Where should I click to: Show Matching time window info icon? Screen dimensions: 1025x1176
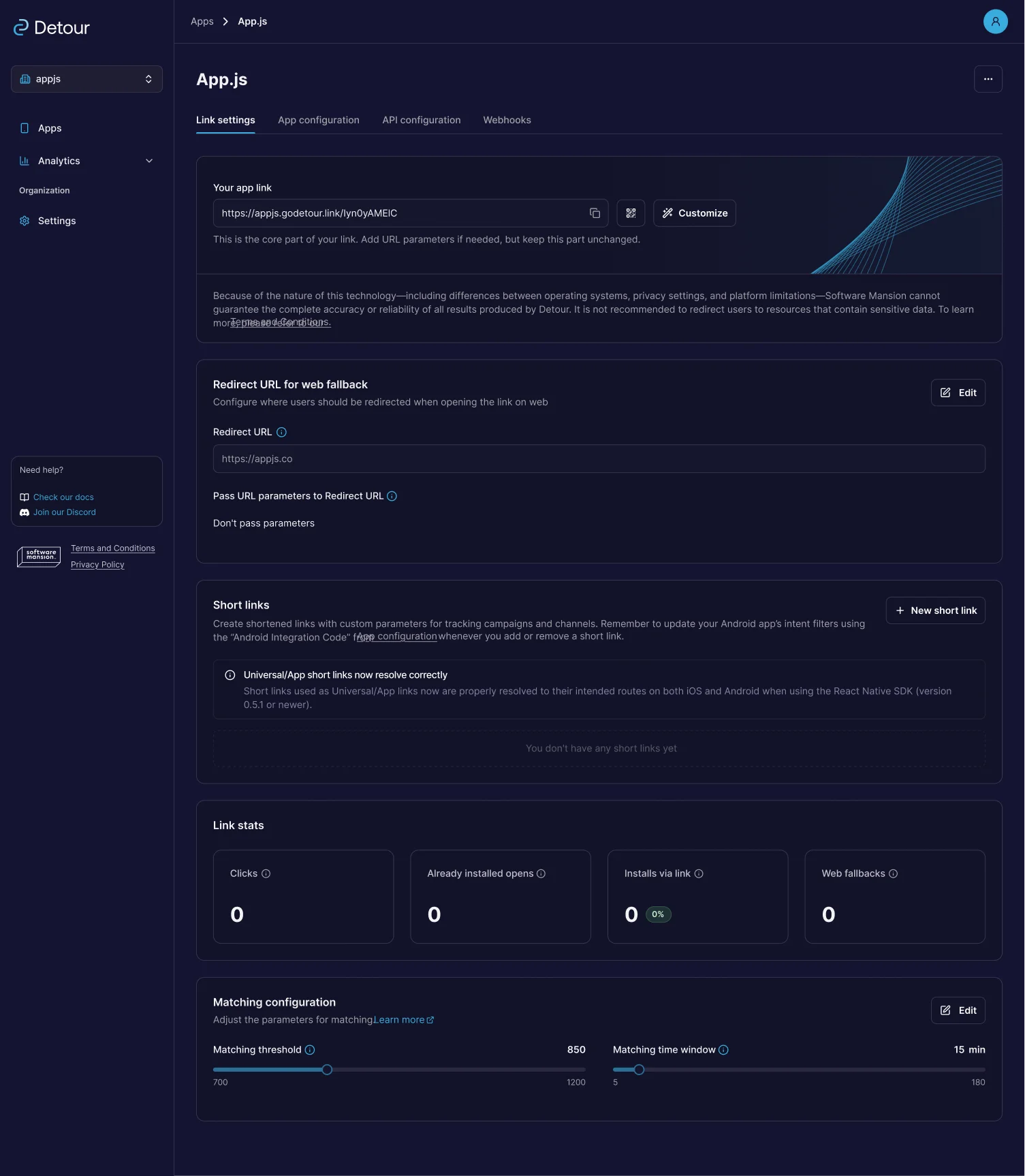click(723, 1050)
